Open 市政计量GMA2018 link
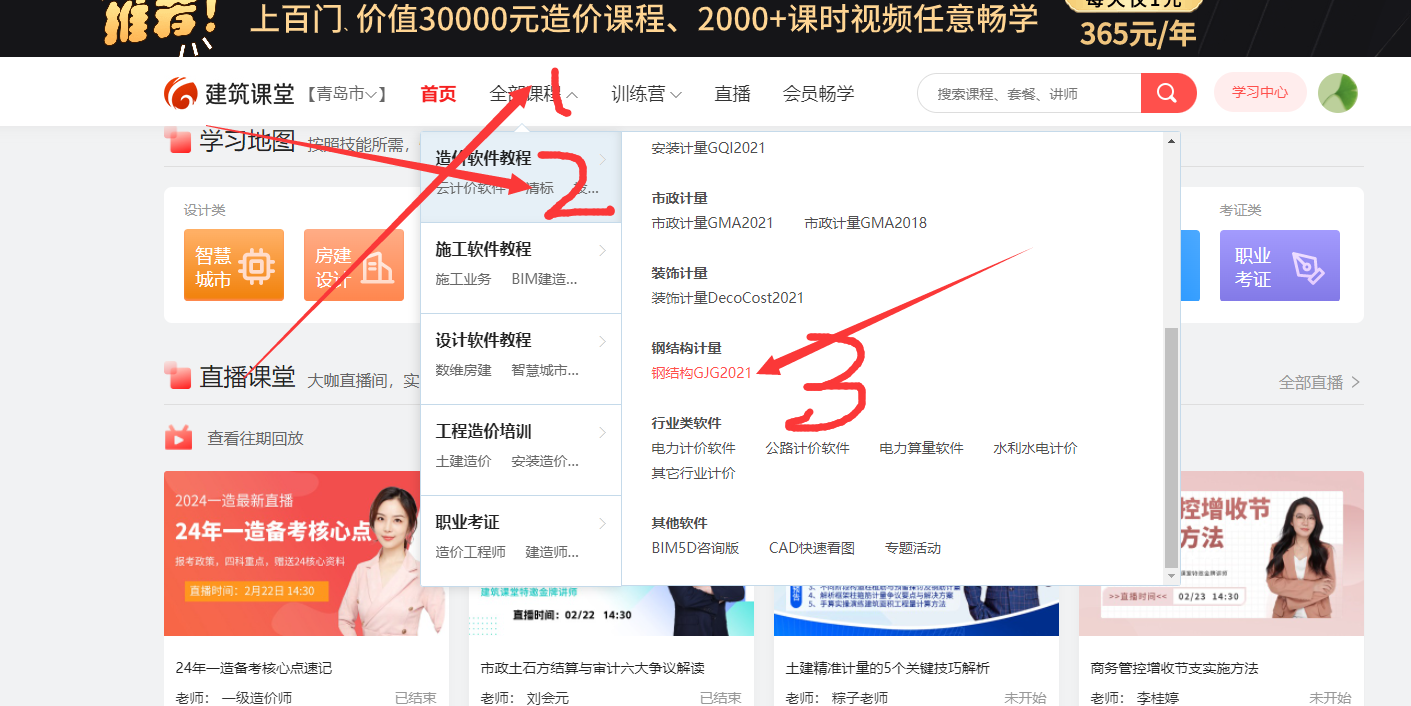The image size is (1411, 706). click(x=865, y=223)
